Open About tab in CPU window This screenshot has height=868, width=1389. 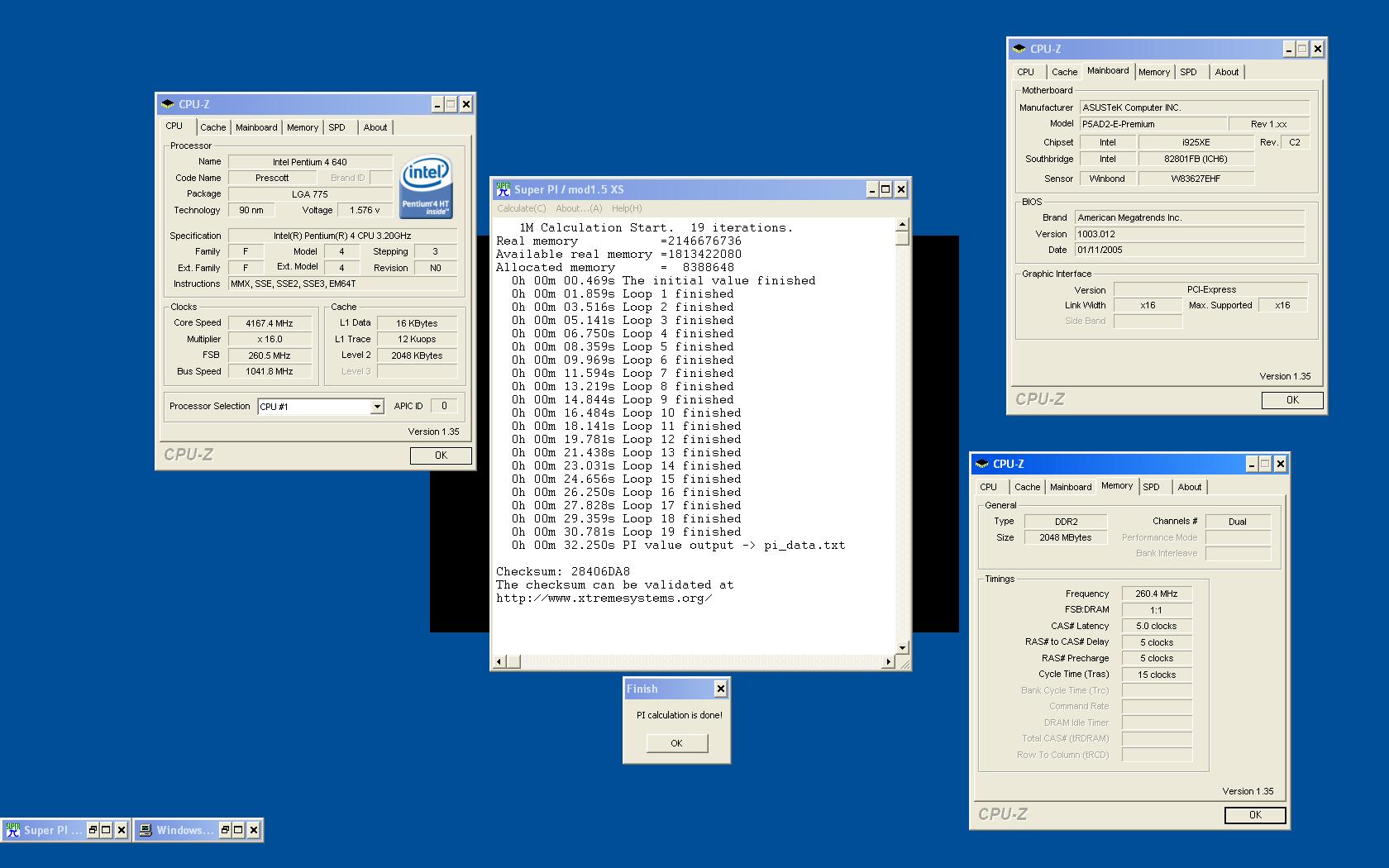click(375, 127)
